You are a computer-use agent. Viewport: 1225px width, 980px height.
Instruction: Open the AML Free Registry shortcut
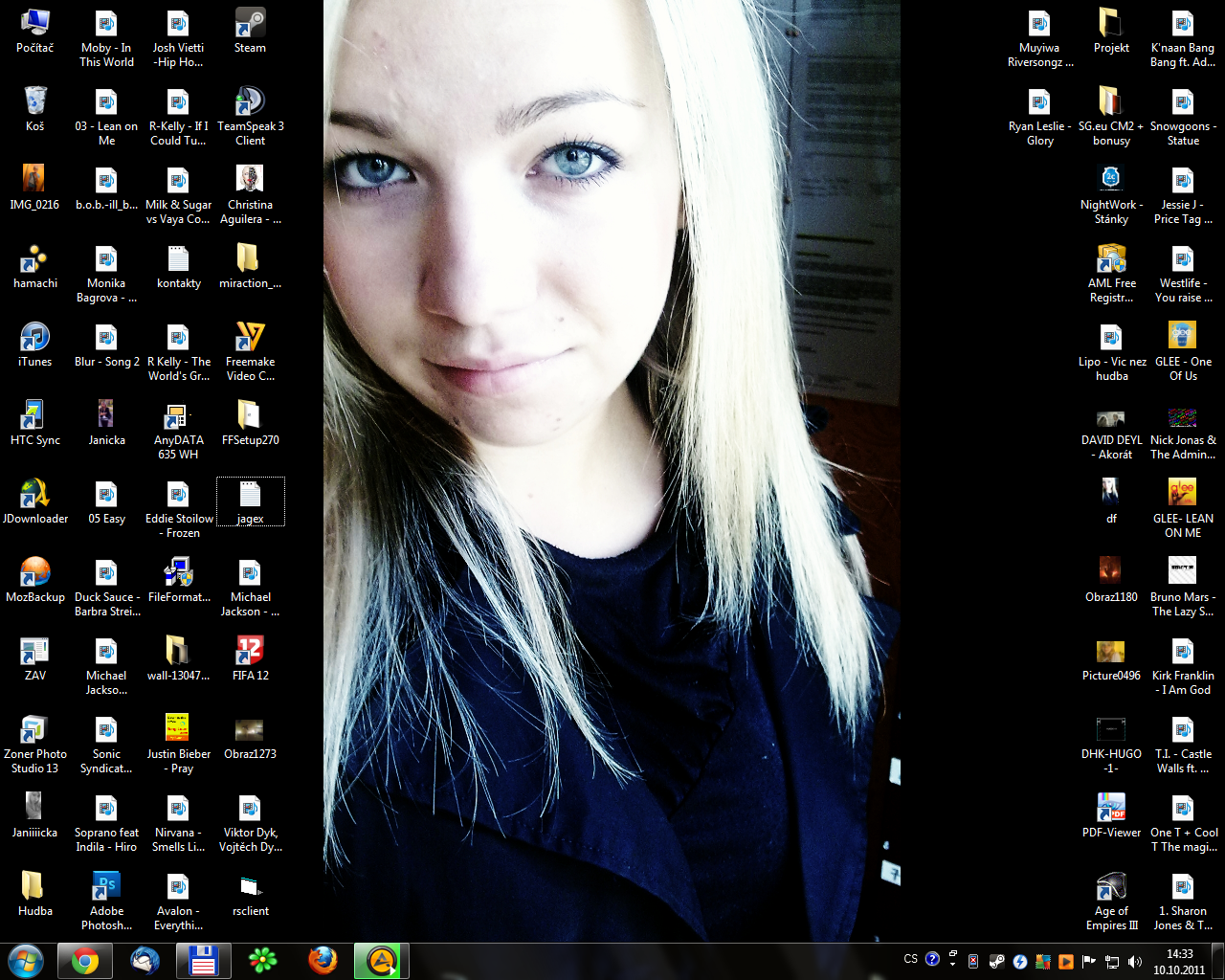point(1111,274)
